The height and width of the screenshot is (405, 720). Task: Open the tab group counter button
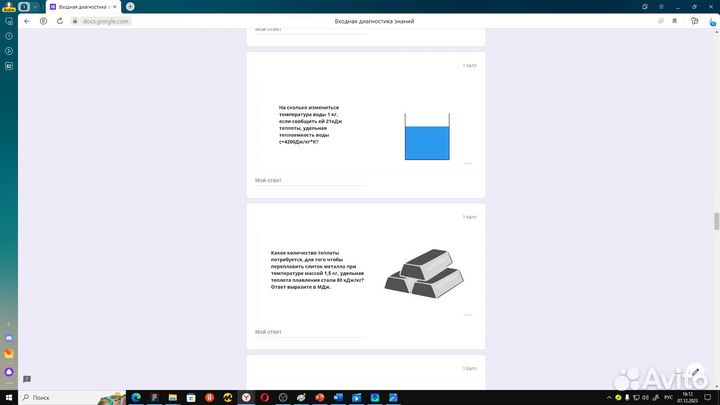[x=24, y=7]
